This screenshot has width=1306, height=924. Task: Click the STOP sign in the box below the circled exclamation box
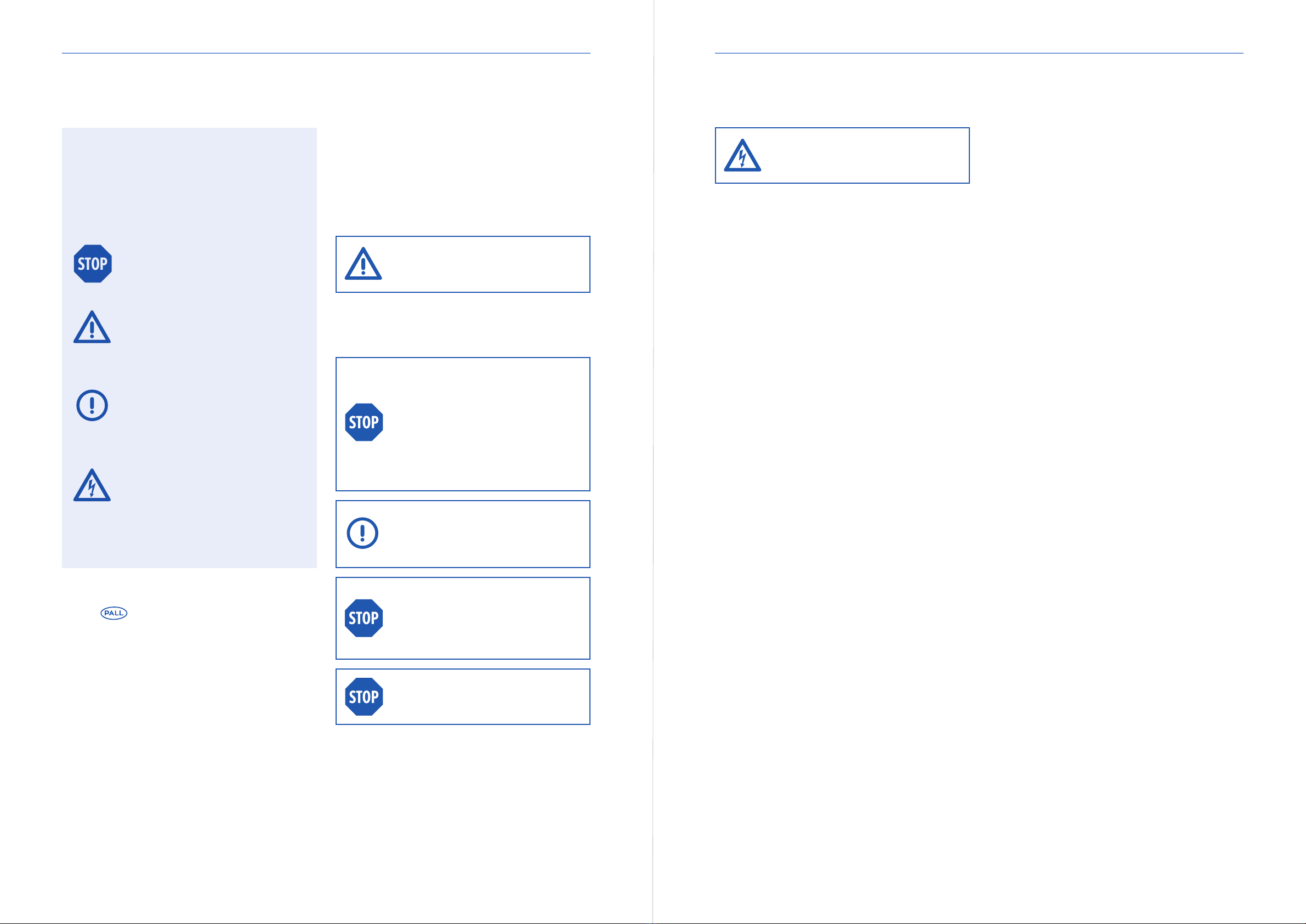[x=364, y=619]
